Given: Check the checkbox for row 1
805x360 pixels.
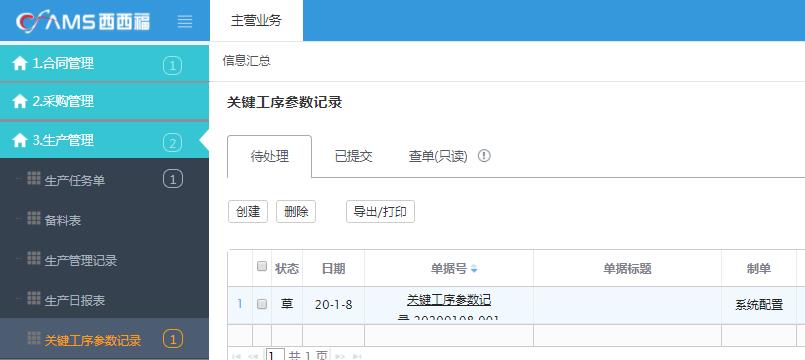Looking at the screenshot, I should [x=262, y=304].
